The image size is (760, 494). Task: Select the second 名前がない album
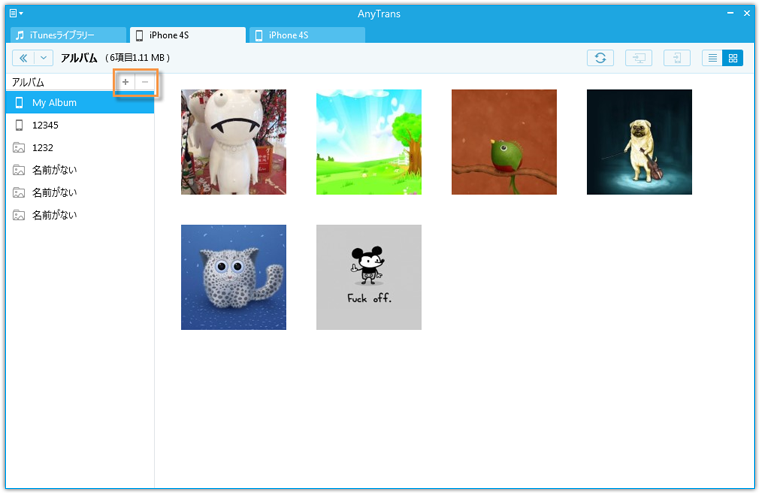pos(80,192)
